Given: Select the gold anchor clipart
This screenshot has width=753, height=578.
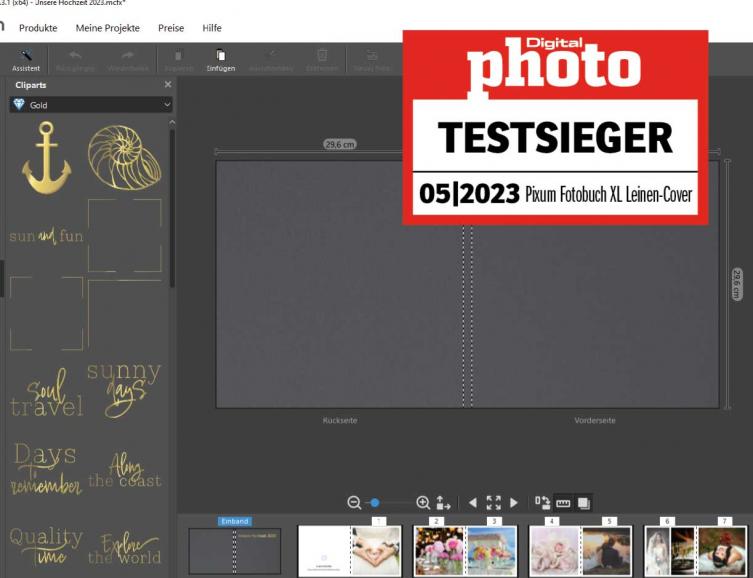Looking at the screenshot, I should coord(46,157).
